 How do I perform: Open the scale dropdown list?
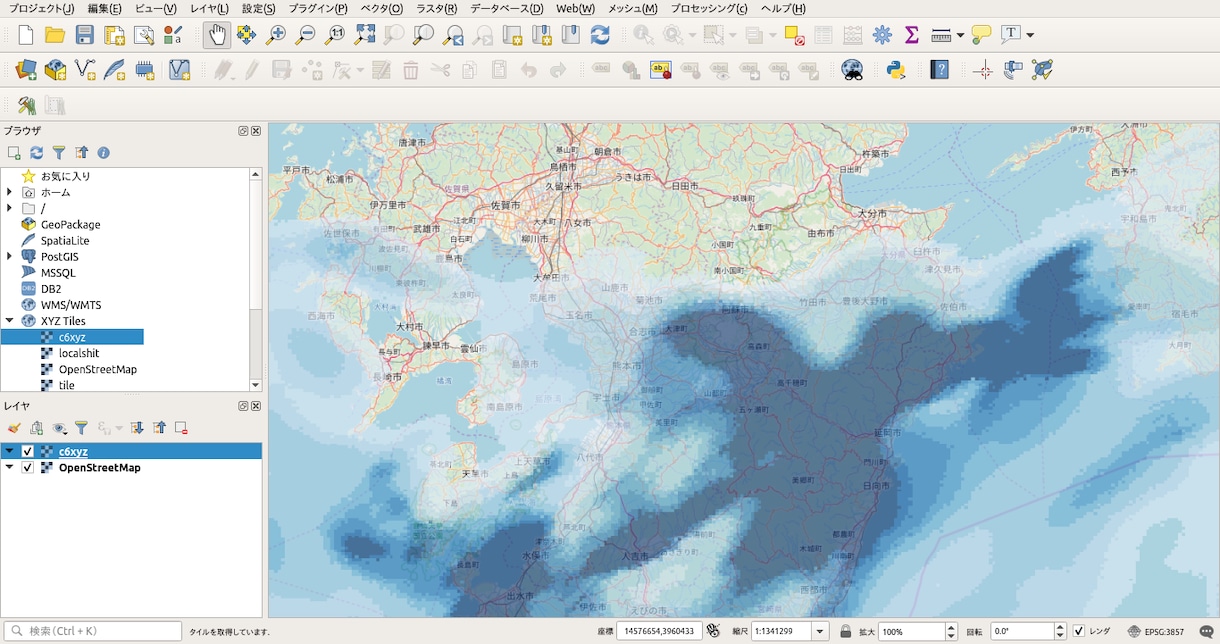pyautogui.click(x=820, y=631)
